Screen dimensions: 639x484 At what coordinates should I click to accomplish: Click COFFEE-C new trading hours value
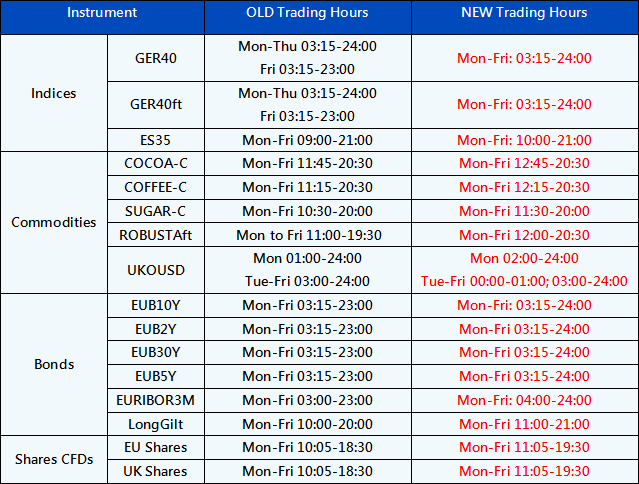point(524,187)
